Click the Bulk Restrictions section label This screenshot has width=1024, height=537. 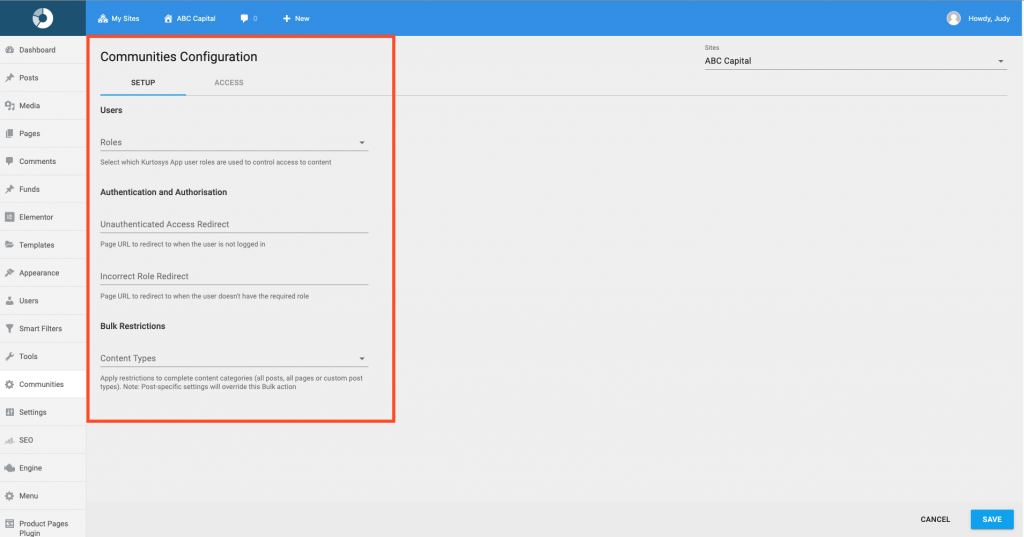pos(133,326)
